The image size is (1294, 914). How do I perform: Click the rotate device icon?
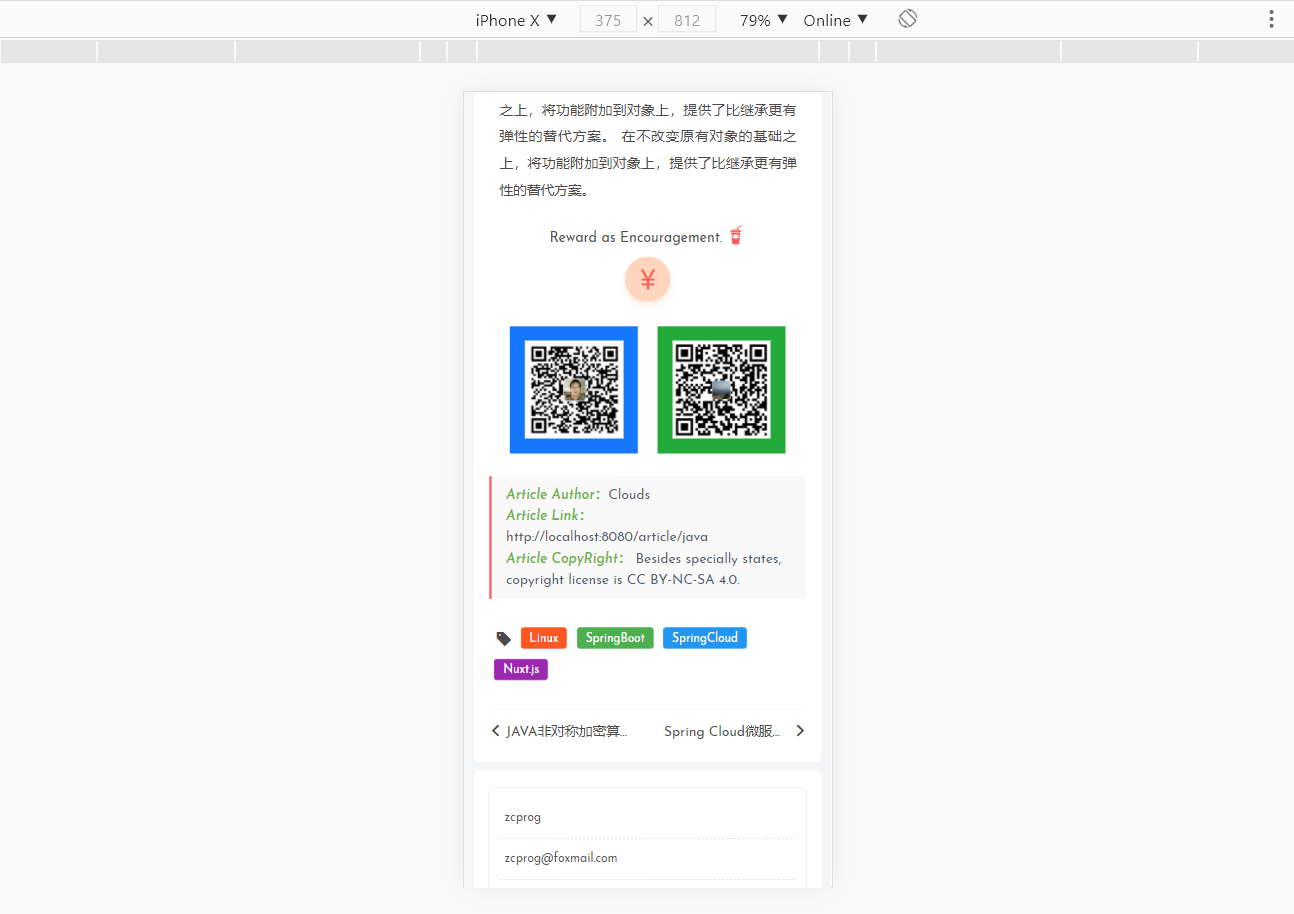coord(907,19)
